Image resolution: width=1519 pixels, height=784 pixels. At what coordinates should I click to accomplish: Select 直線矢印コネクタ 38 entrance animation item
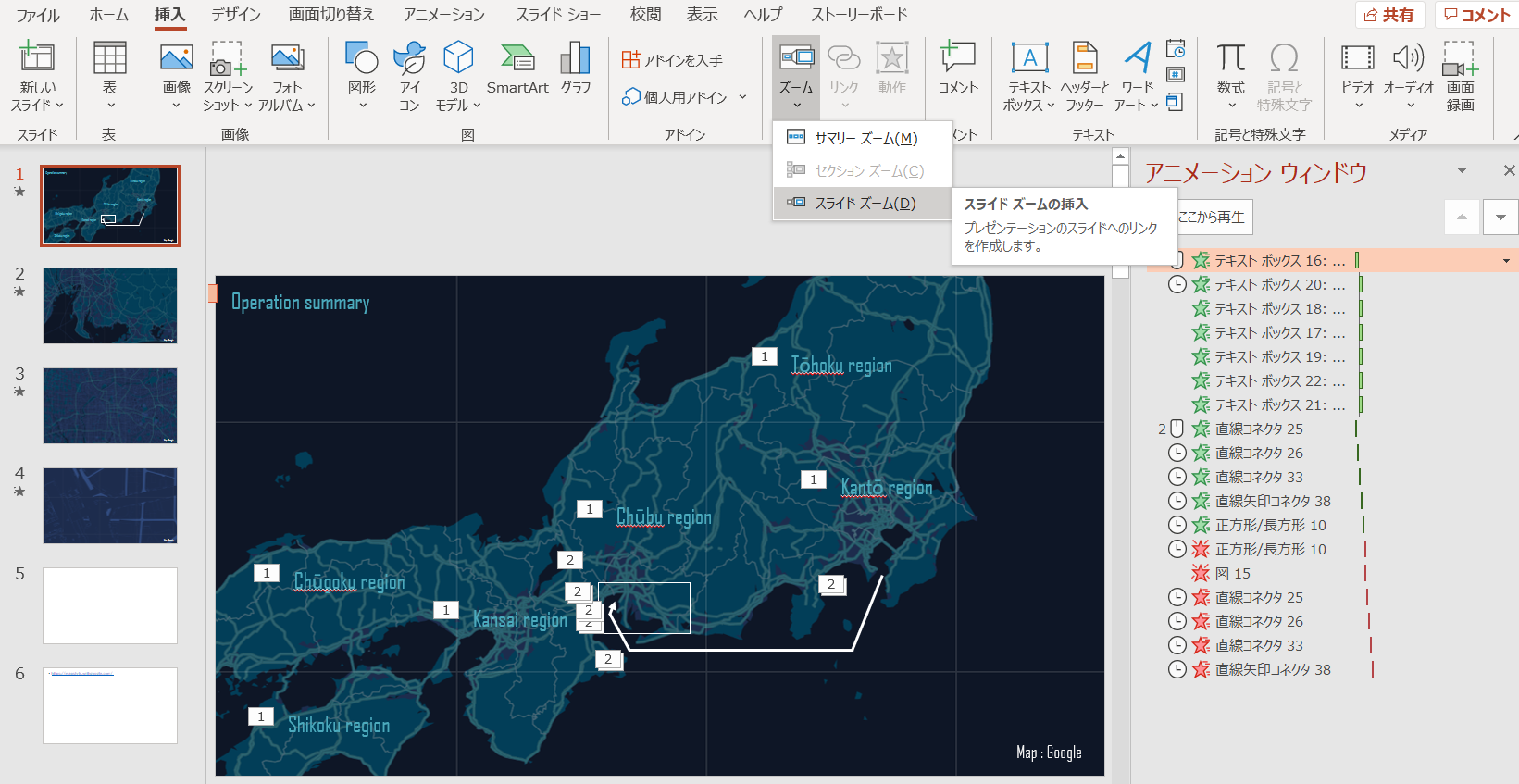1272,501
